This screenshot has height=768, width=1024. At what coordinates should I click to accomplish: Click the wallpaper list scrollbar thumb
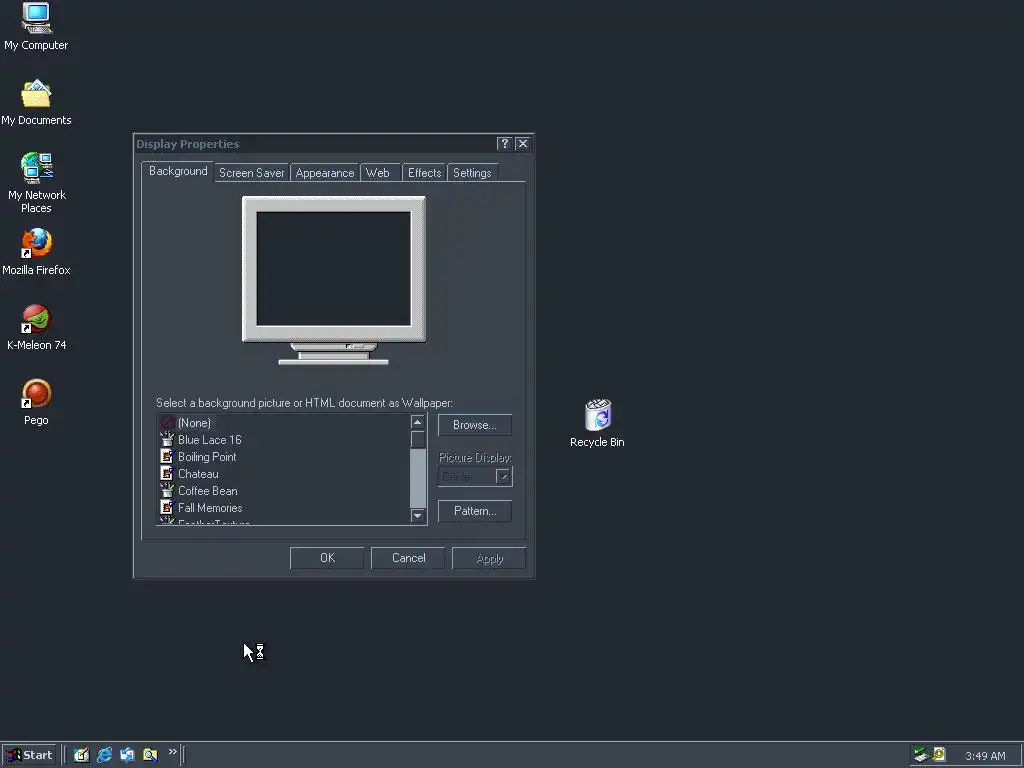(418, 439)
